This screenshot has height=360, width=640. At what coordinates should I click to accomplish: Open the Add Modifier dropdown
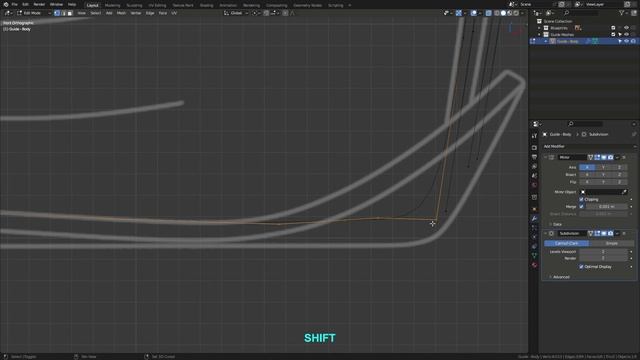(589, 146)
